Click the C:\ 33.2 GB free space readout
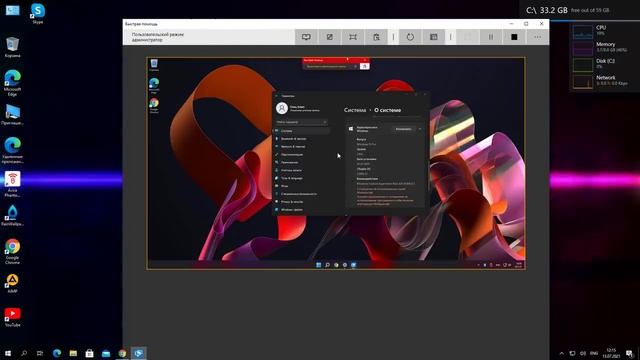This screenshot has width=640, height=360. (x=567, y=10)
